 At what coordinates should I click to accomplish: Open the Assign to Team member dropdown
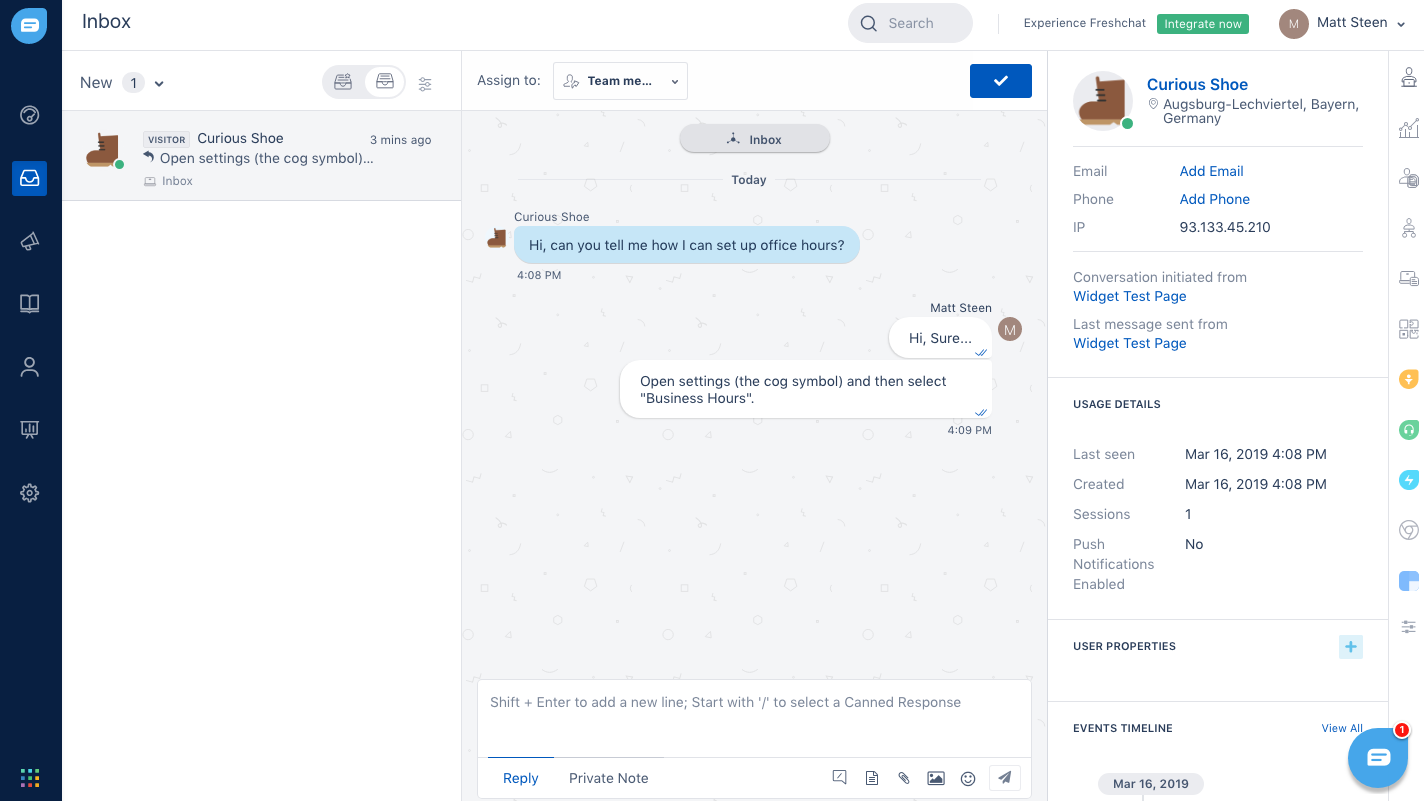[x=620, y=81]
